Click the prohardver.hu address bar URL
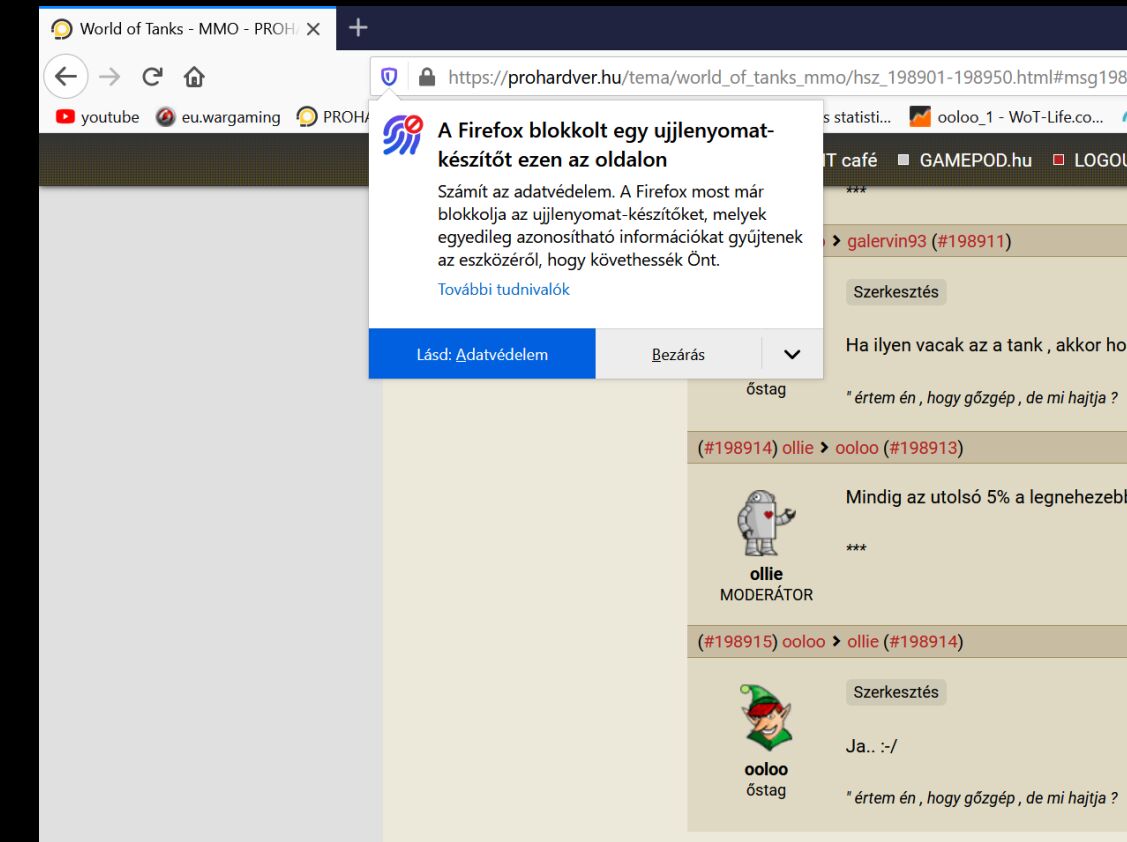 787,77
